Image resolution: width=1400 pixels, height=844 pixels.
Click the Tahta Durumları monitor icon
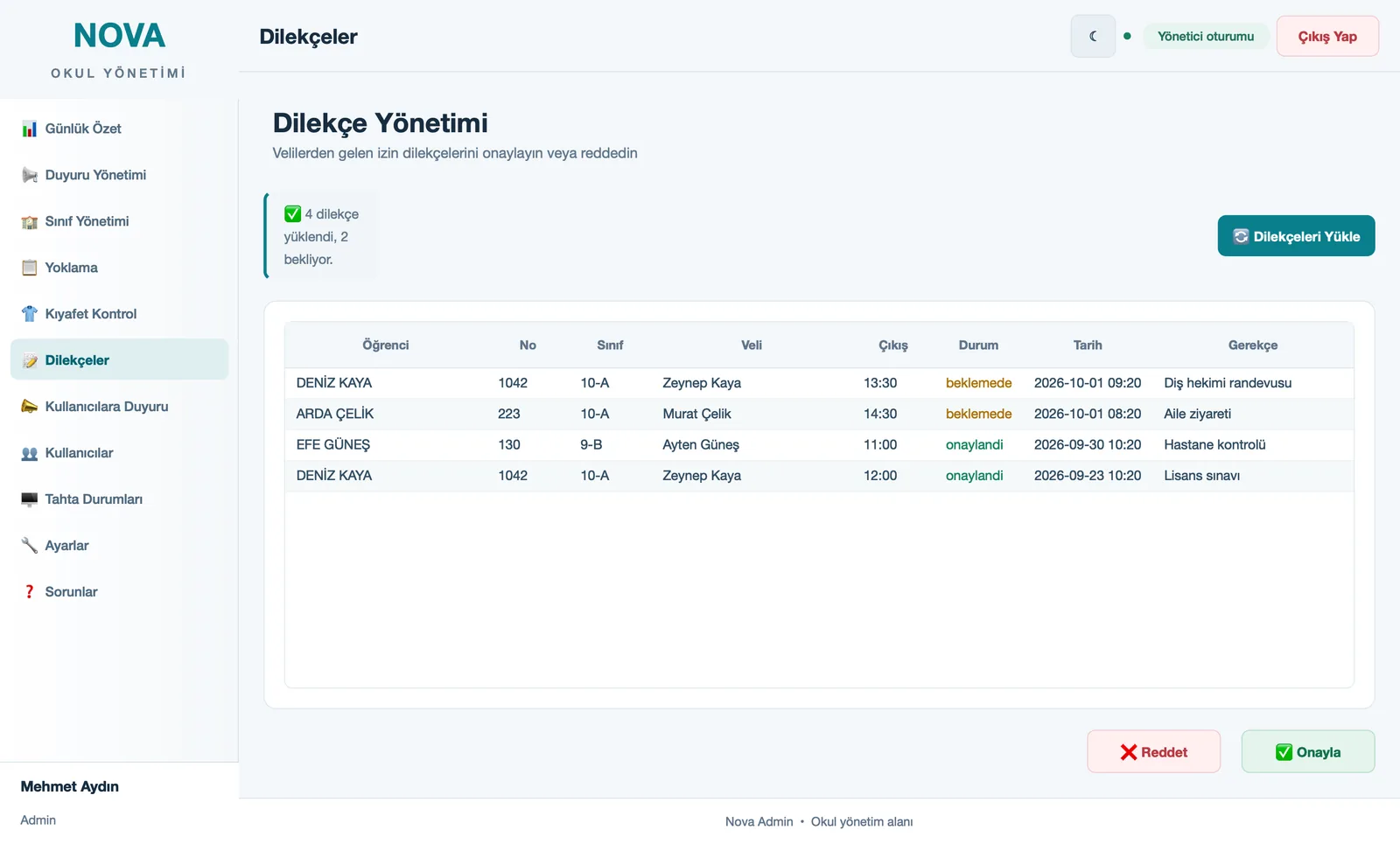(30, 499)
